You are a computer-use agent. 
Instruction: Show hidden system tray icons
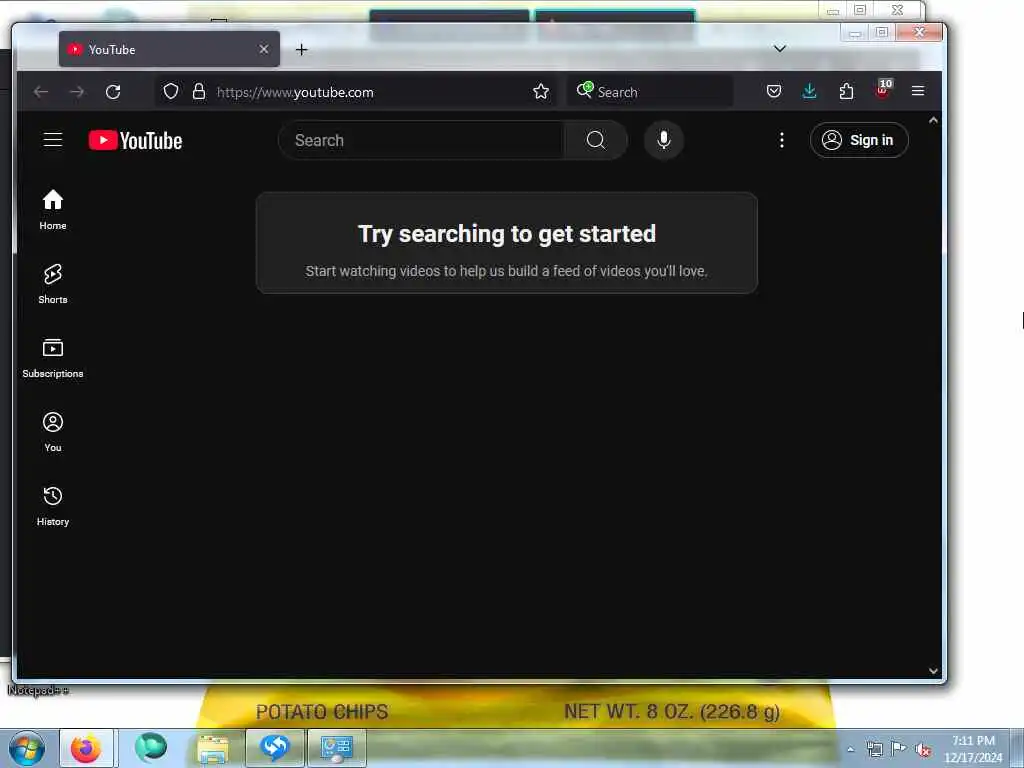tap(850, 749)
